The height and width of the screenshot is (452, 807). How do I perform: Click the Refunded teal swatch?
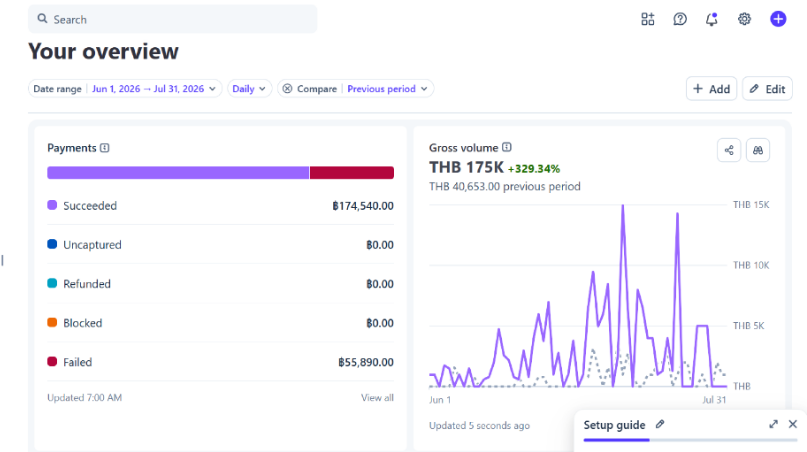pyautogui.click(x=52, y=283)
